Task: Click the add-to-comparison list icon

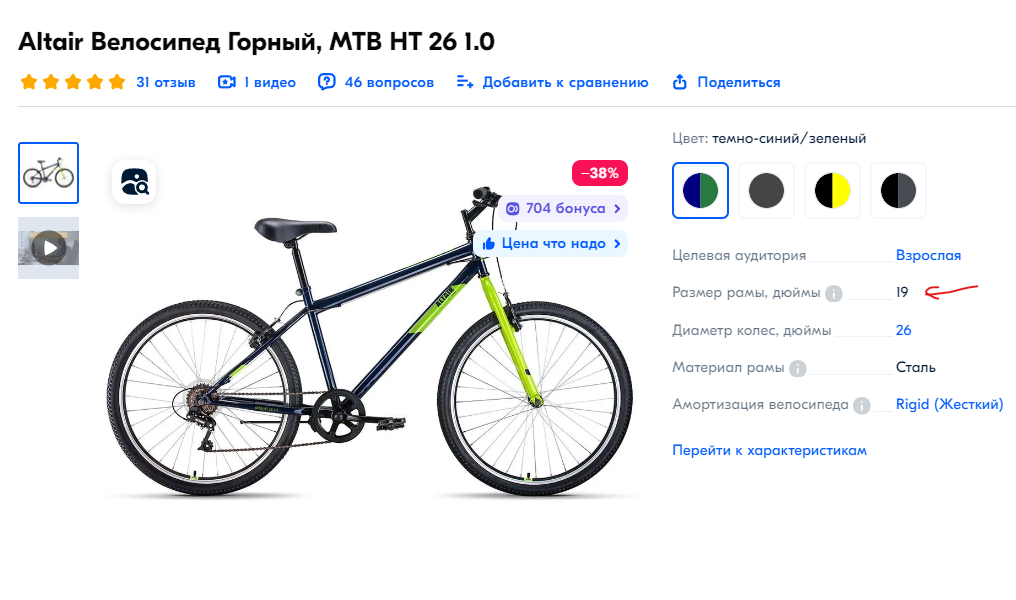Action: click(465, 82)
